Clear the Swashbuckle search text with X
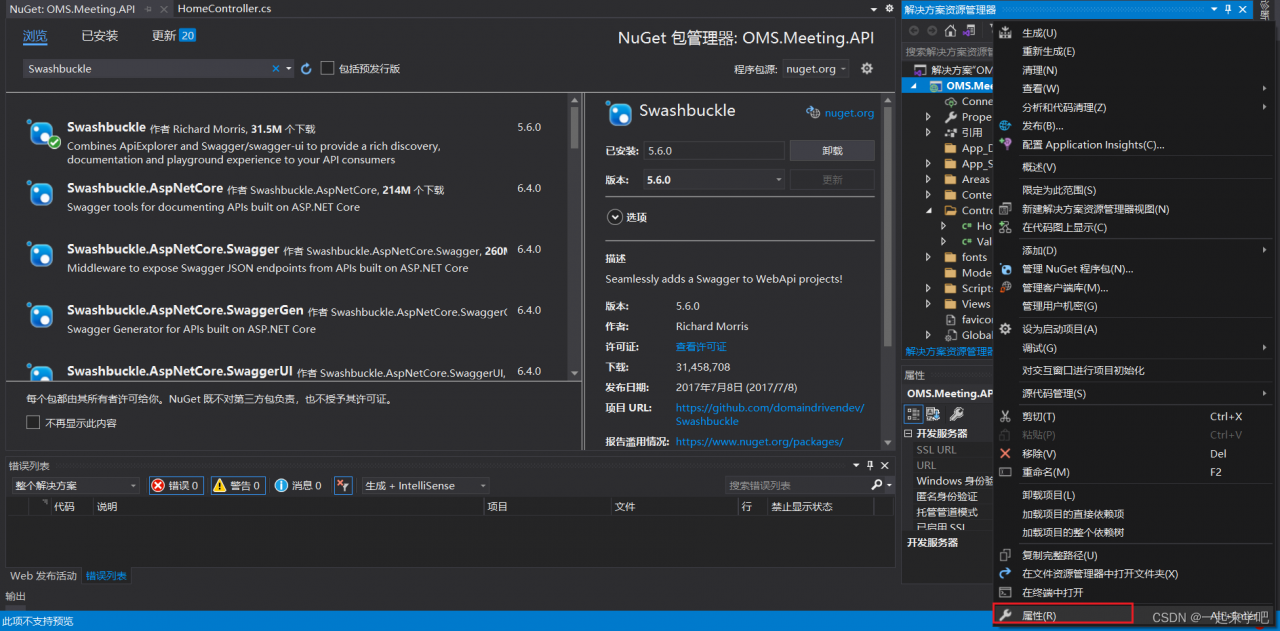 pos(276,69)
